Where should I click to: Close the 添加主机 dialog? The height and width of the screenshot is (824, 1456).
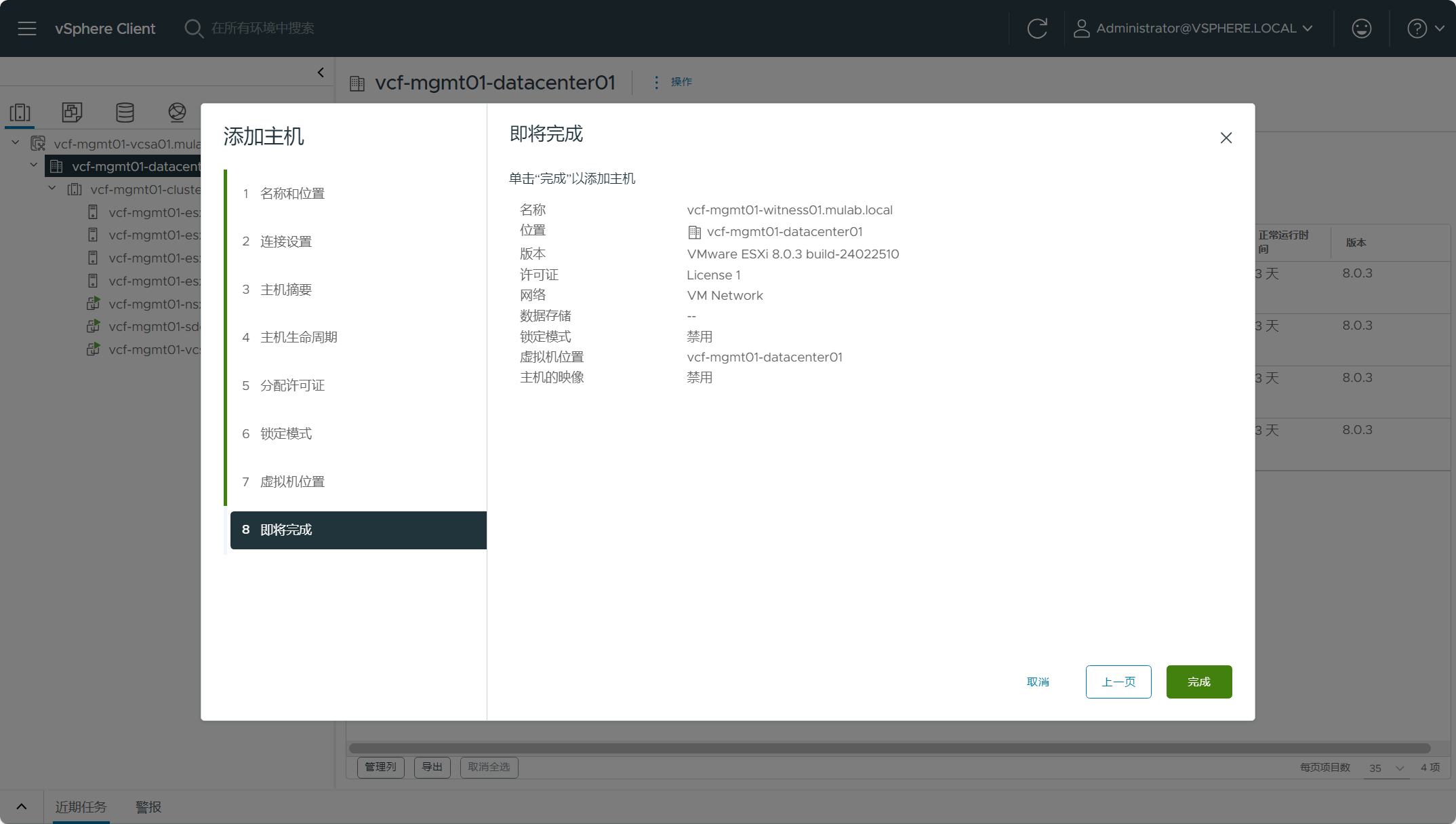tap(1226, 138)
